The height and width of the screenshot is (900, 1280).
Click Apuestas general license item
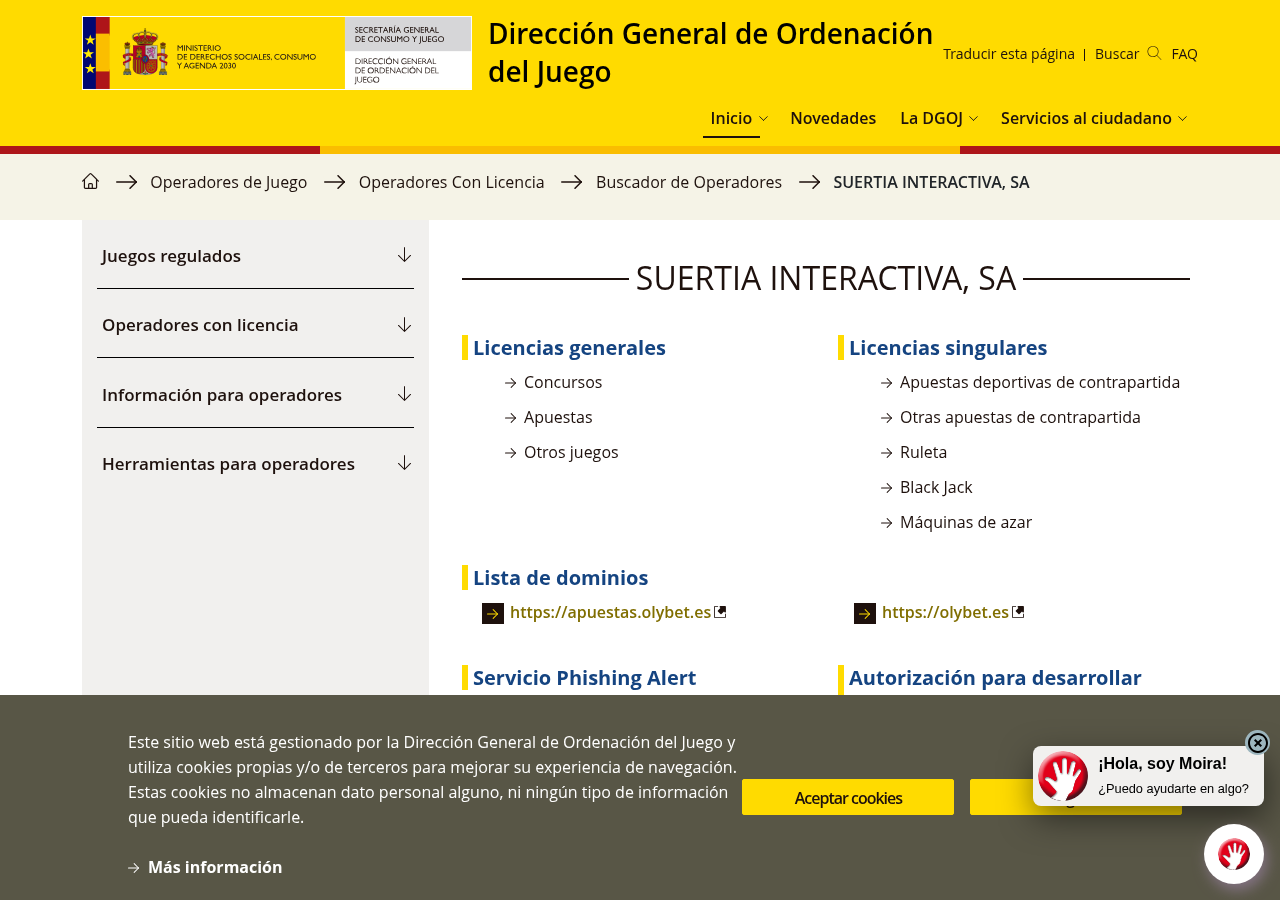pos(558,417)
